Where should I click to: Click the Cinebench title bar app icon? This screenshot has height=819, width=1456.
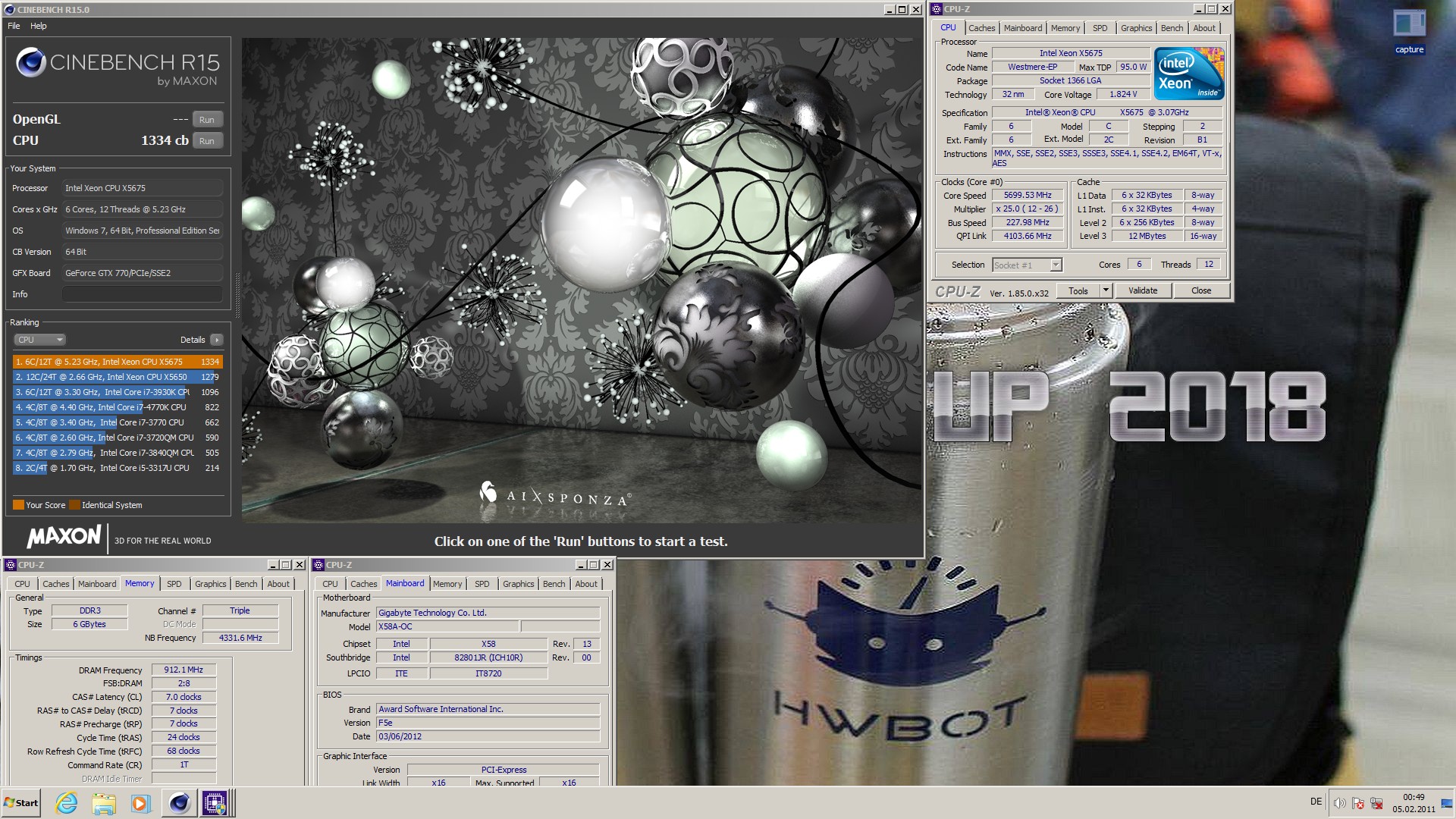click(x=9, y=10)
